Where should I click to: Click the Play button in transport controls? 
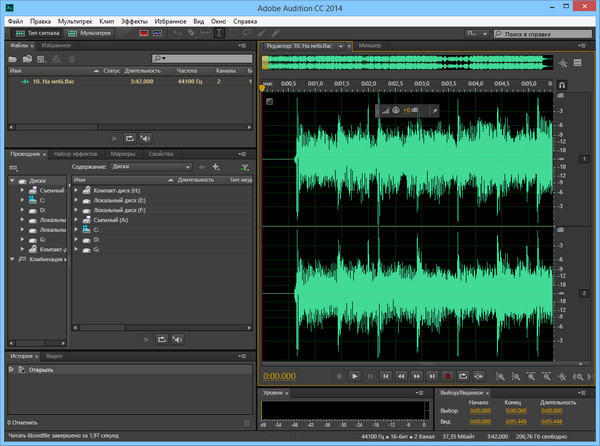pyautogui.click(x=354, y=376)
